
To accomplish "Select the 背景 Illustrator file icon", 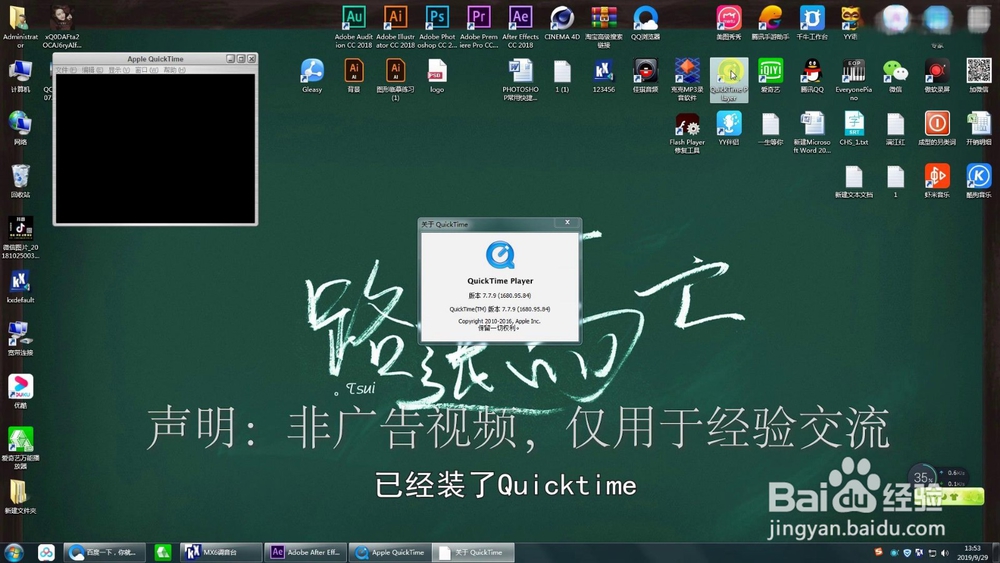I will 354,76.
